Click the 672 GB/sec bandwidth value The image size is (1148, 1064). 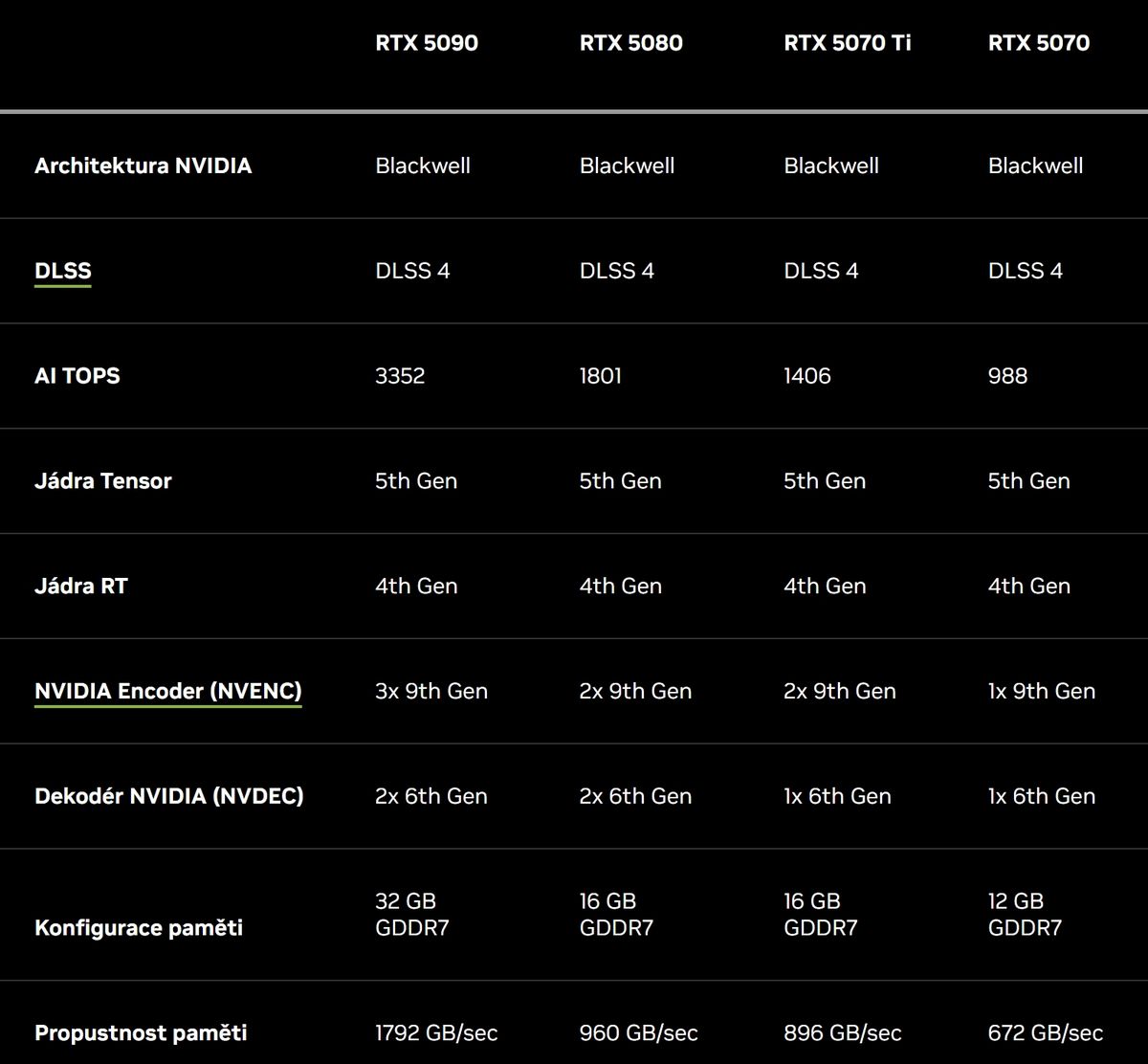click(x=1046, y=1033)
